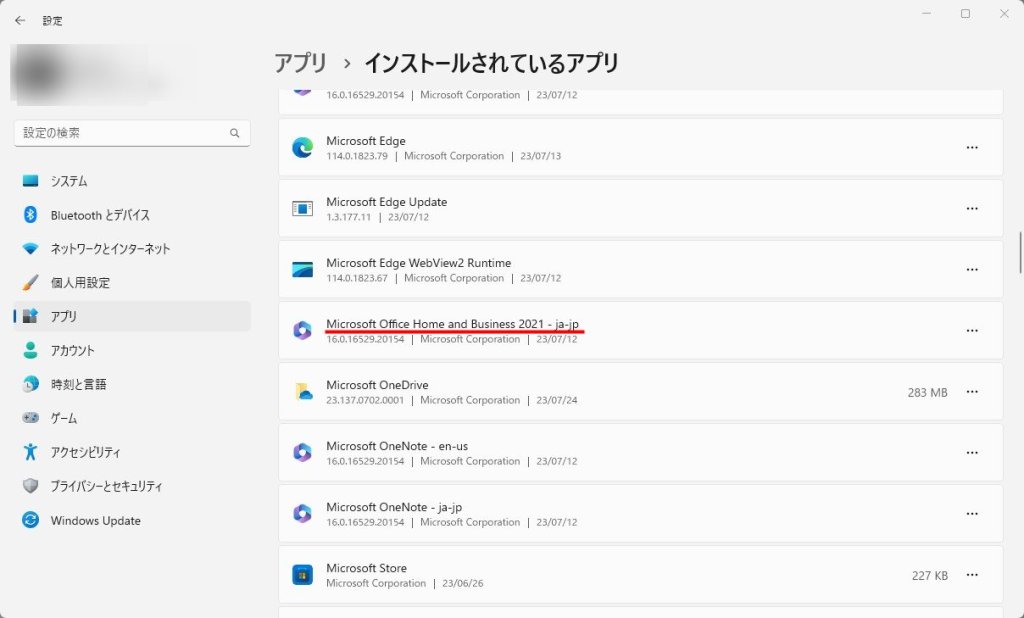Open ゲーム settings label
Screen dimensions: 1024x618
click(x=64, y=418)
